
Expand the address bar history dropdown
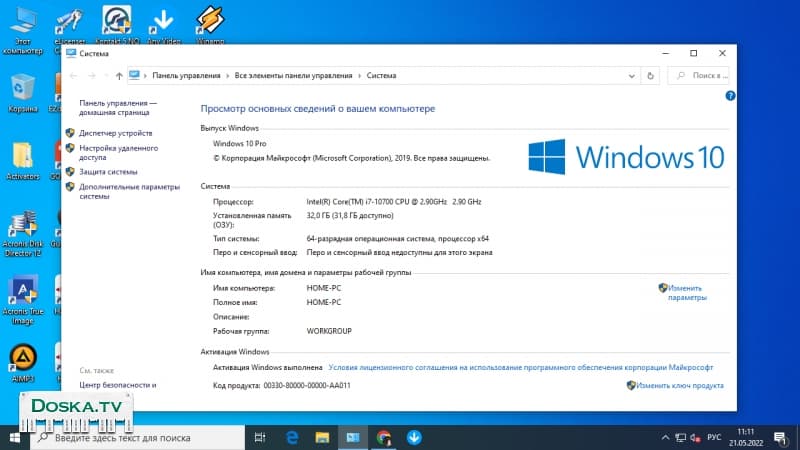tap(633, 75)
